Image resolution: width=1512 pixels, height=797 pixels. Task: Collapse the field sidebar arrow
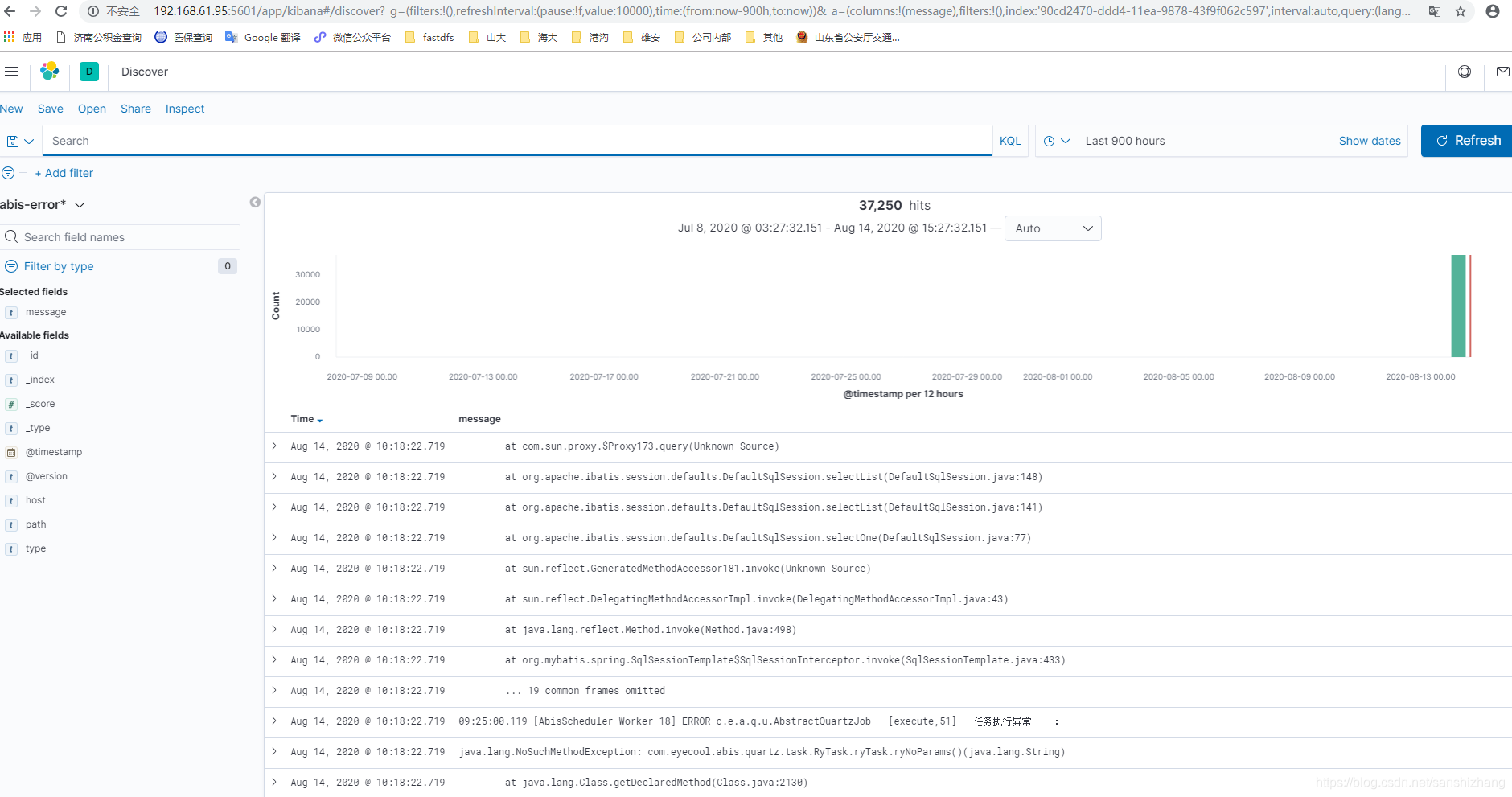pos(255,203)
